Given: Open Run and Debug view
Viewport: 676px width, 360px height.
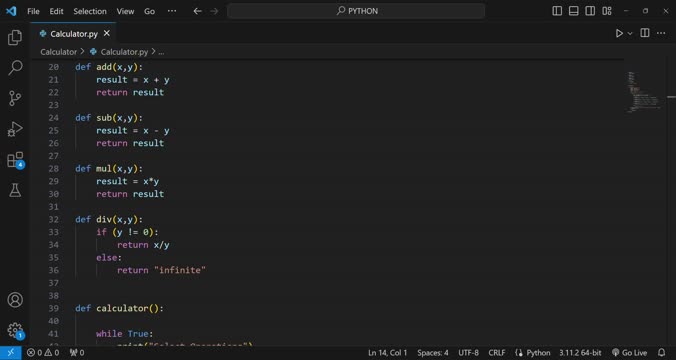Looking at the screenshot, I should 15,129.
